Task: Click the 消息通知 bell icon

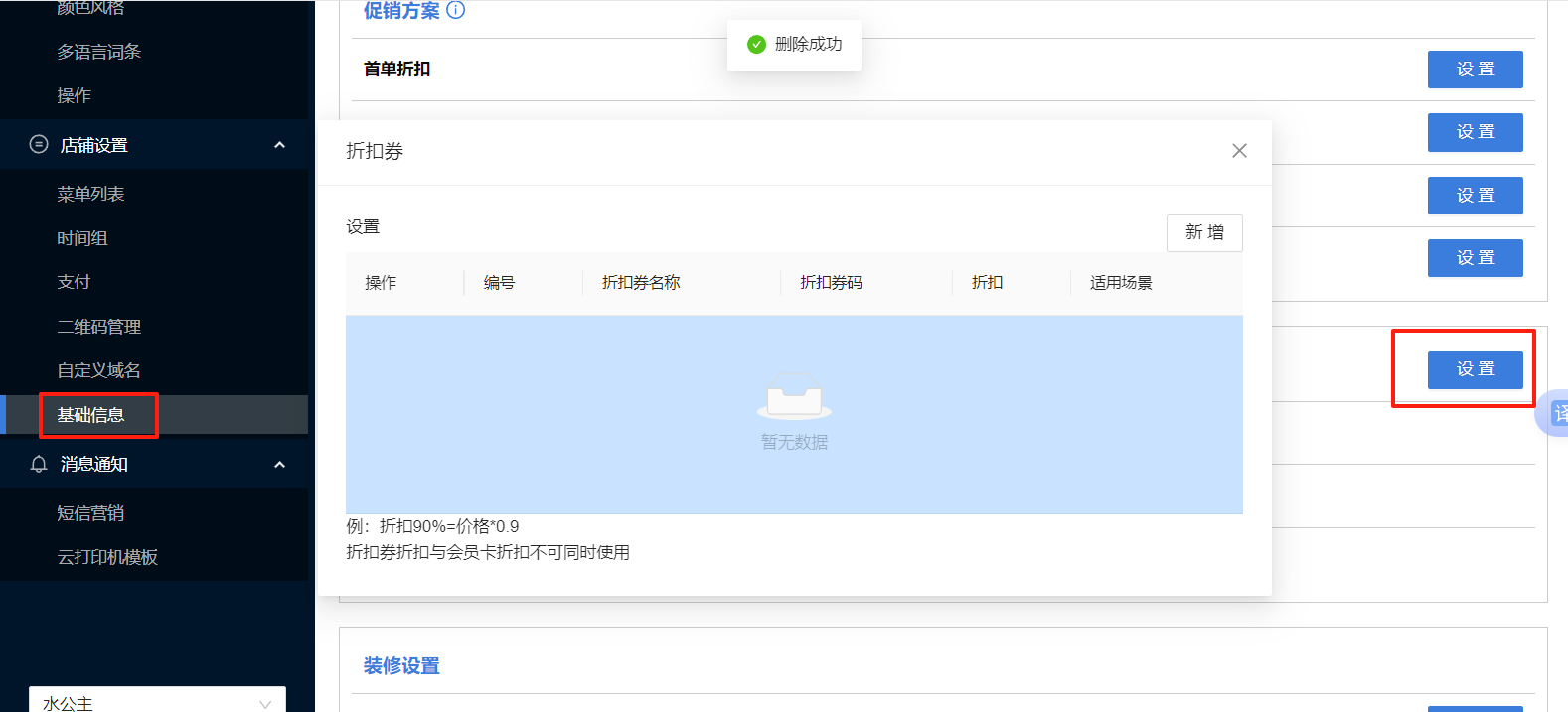Action: click(x=39, y=464)
